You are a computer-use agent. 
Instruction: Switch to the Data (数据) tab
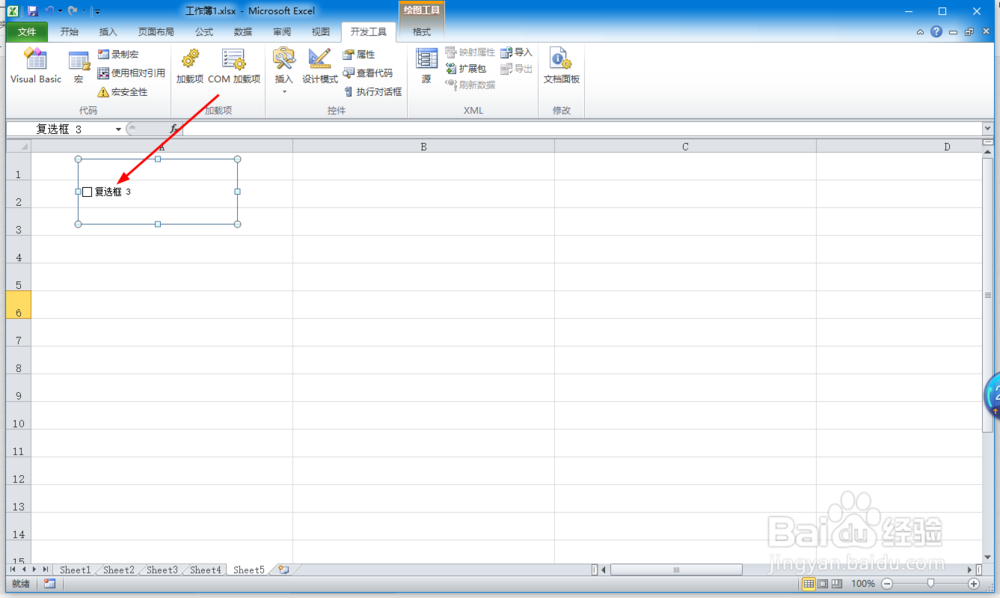point(242,32)
